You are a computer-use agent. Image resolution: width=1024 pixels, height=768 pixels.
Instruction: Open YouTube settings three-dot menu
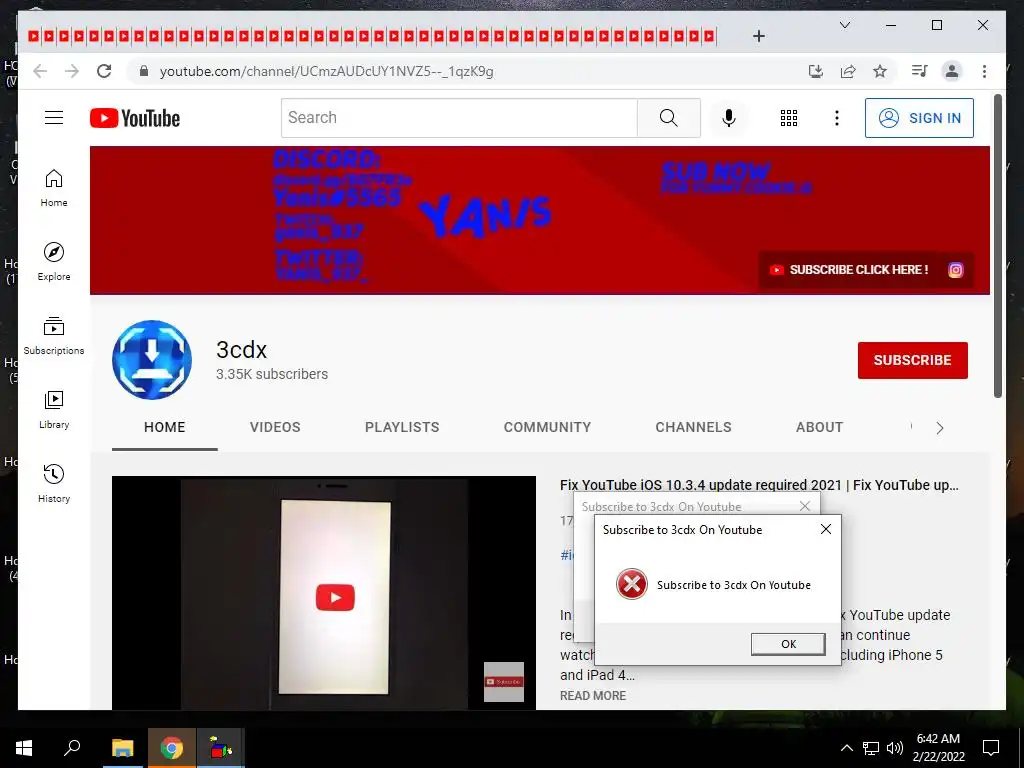[x=837, y=118]
